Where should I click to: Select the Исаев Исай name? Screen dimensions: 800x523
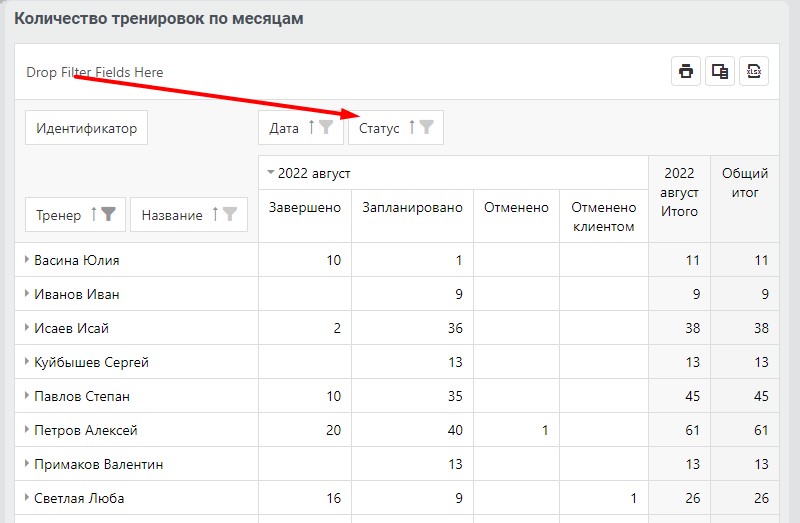71,328
